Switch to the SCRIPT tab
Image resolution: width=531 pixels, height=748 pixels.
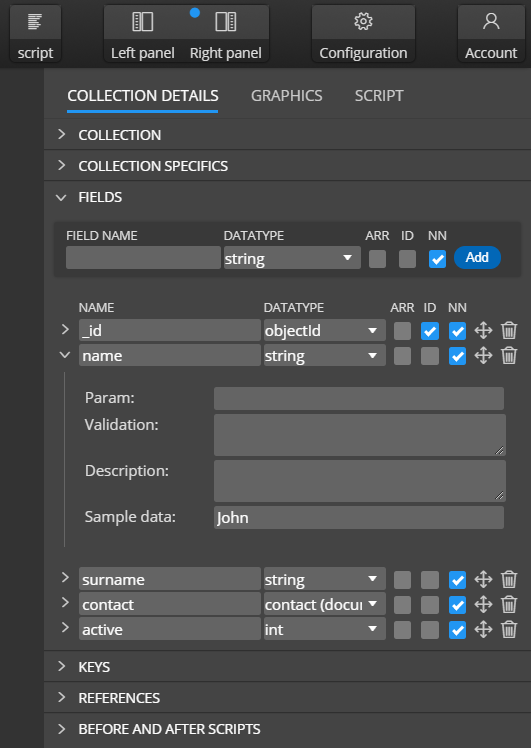379,96
